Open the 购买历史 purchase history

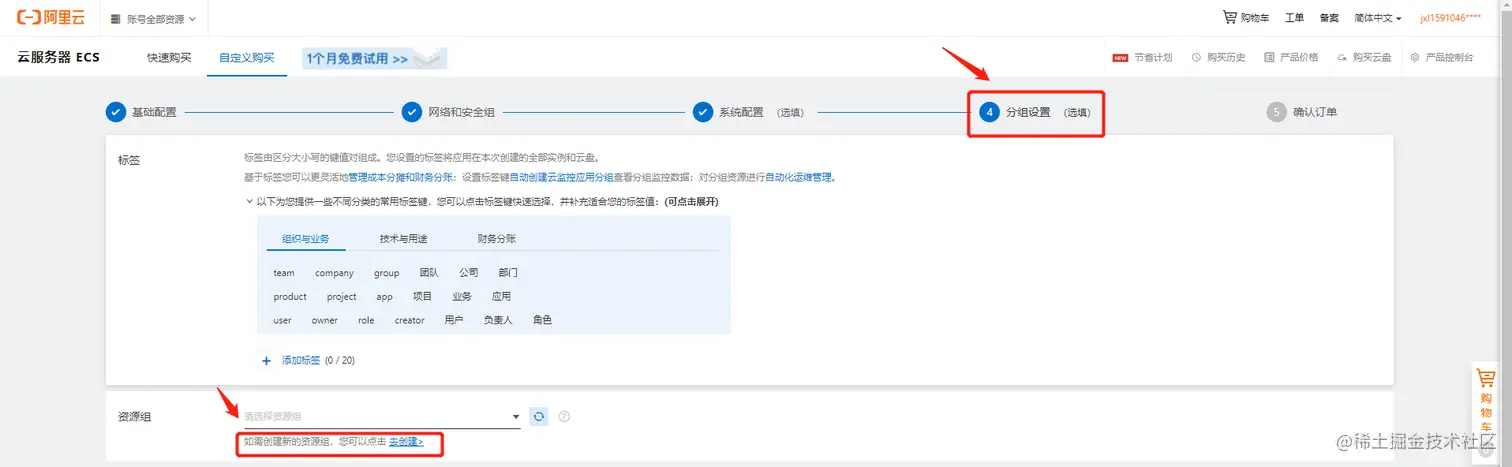(x=1226, y=58)
